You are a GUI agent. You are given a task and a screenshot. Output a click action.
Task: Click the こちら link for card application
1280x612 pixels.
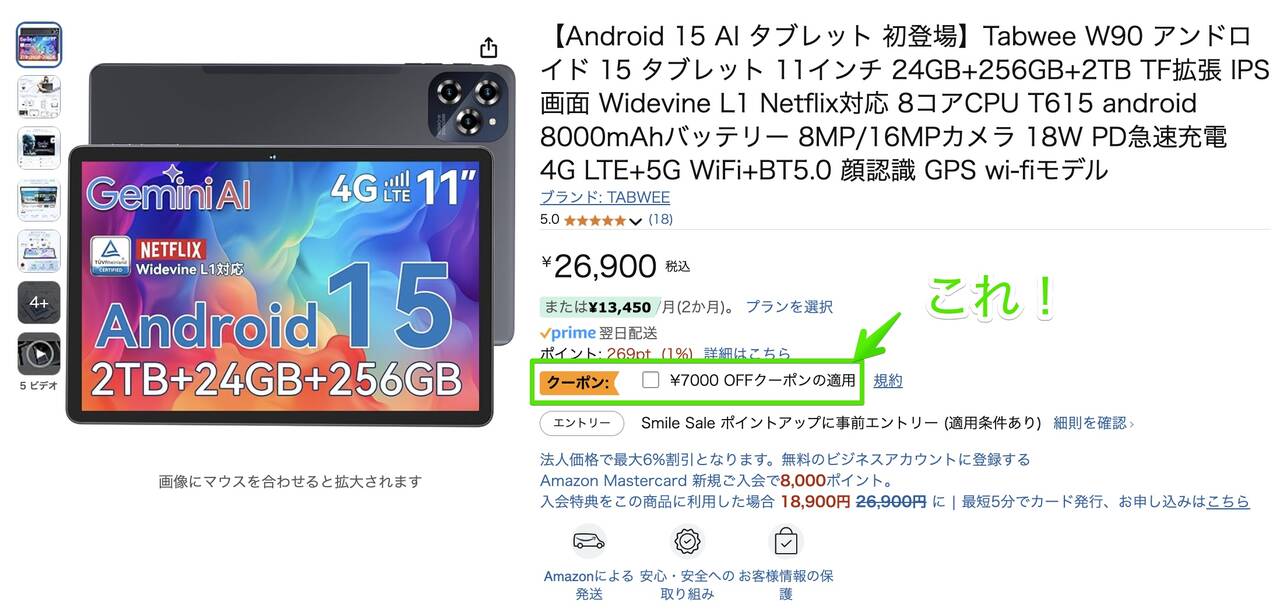(1228, 501)
